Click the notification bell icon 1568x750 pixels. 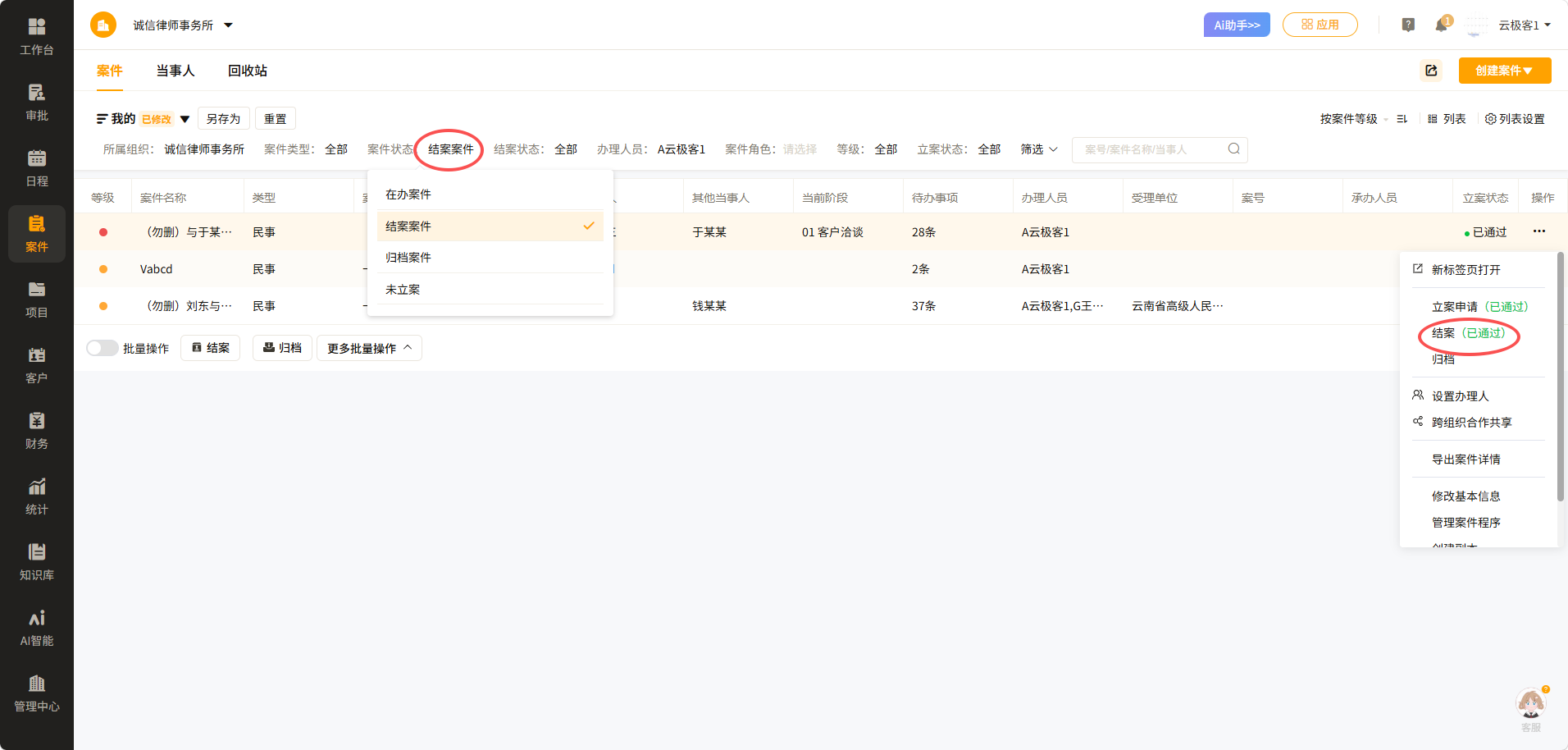[1441, 25]
